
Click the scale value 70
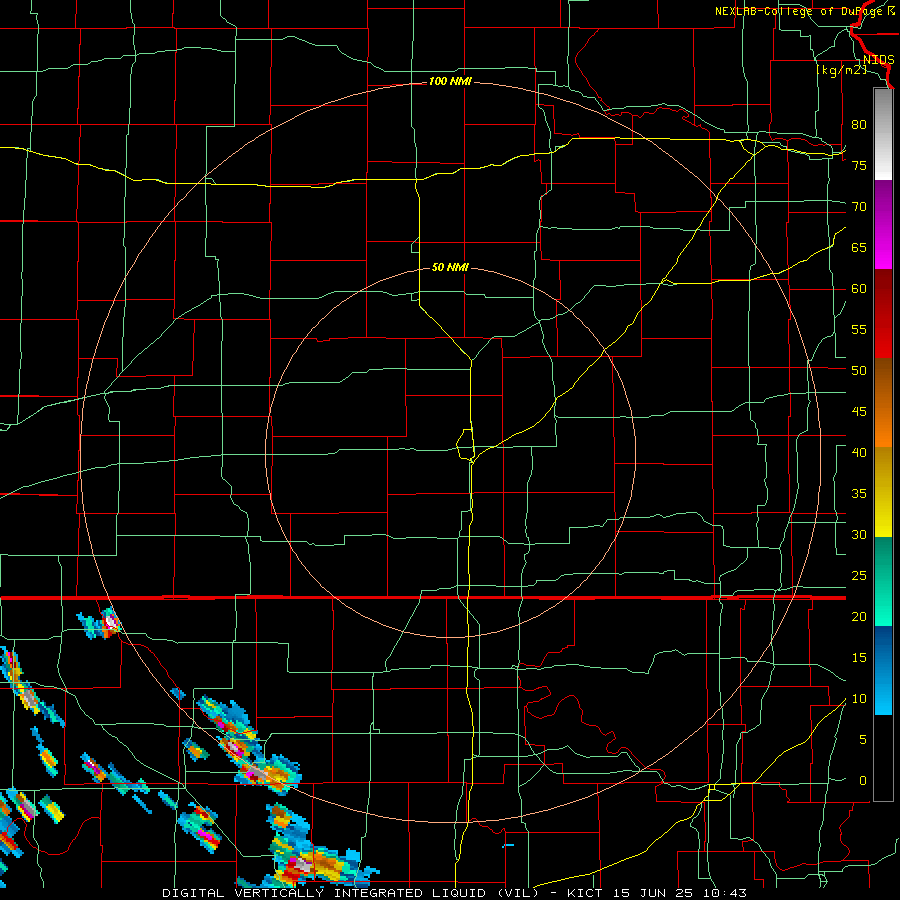pos(859,207)
